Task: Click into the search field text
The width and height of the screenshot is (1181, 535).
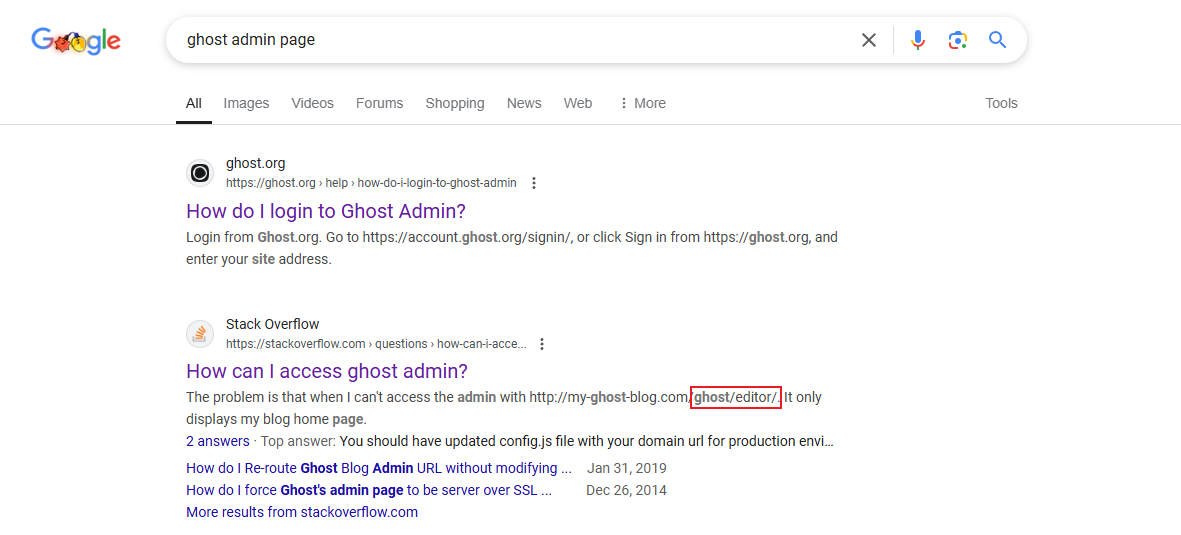Action: point(251,40)
